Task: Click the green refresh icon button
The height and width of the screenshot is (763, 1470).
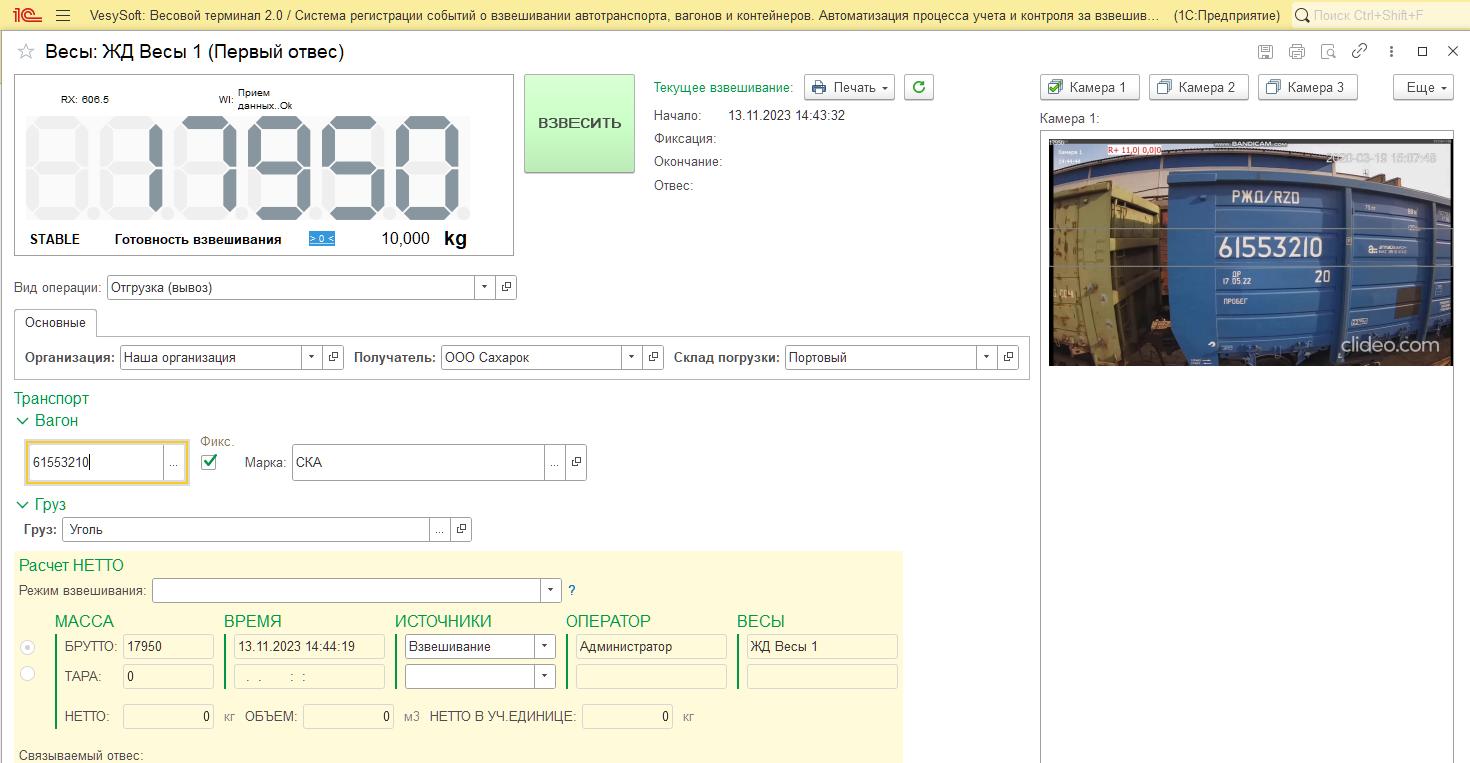Action: point(918,87)
